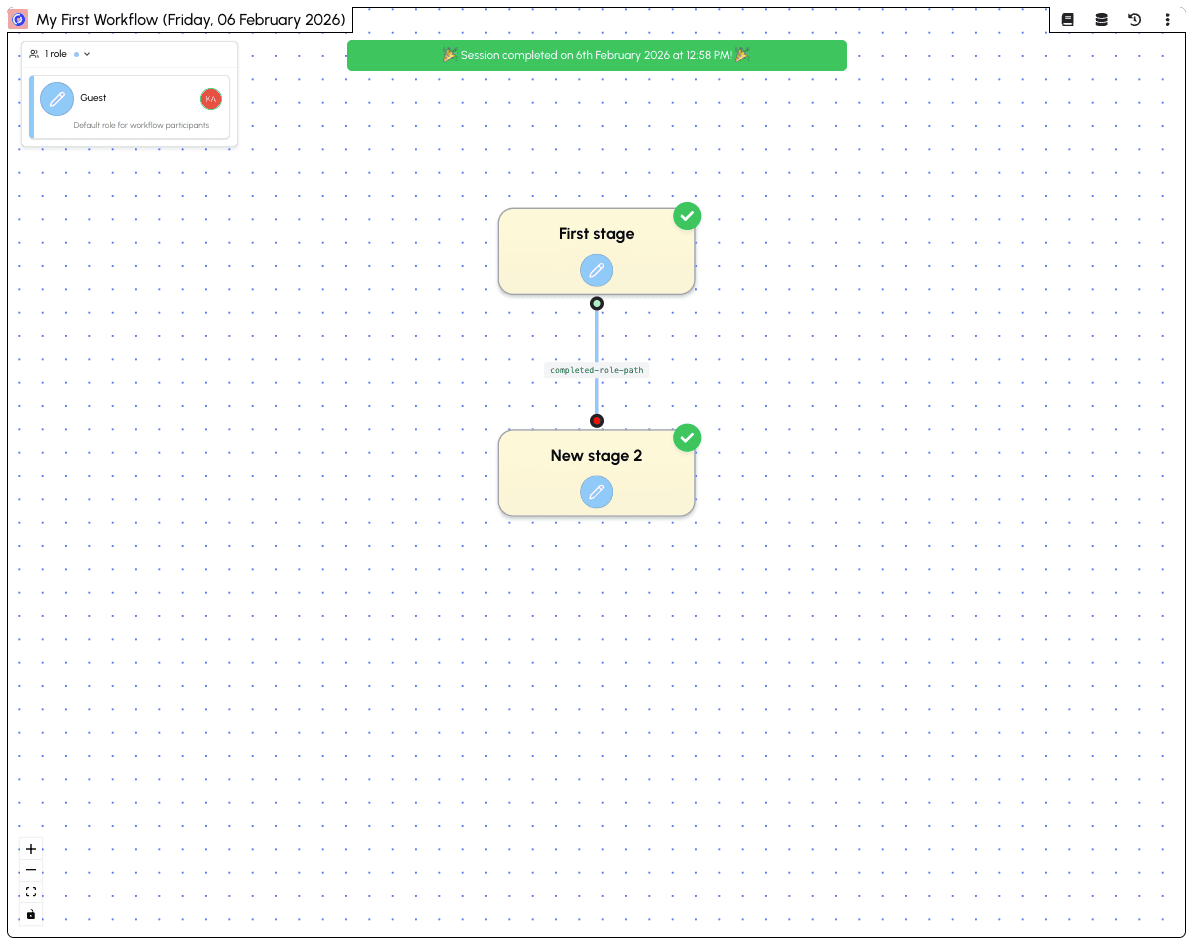Image resolution: width=1193 pixels, height=945 pixels.
Task: Click the pencil icon in First stage
Action: pos(596,270)
